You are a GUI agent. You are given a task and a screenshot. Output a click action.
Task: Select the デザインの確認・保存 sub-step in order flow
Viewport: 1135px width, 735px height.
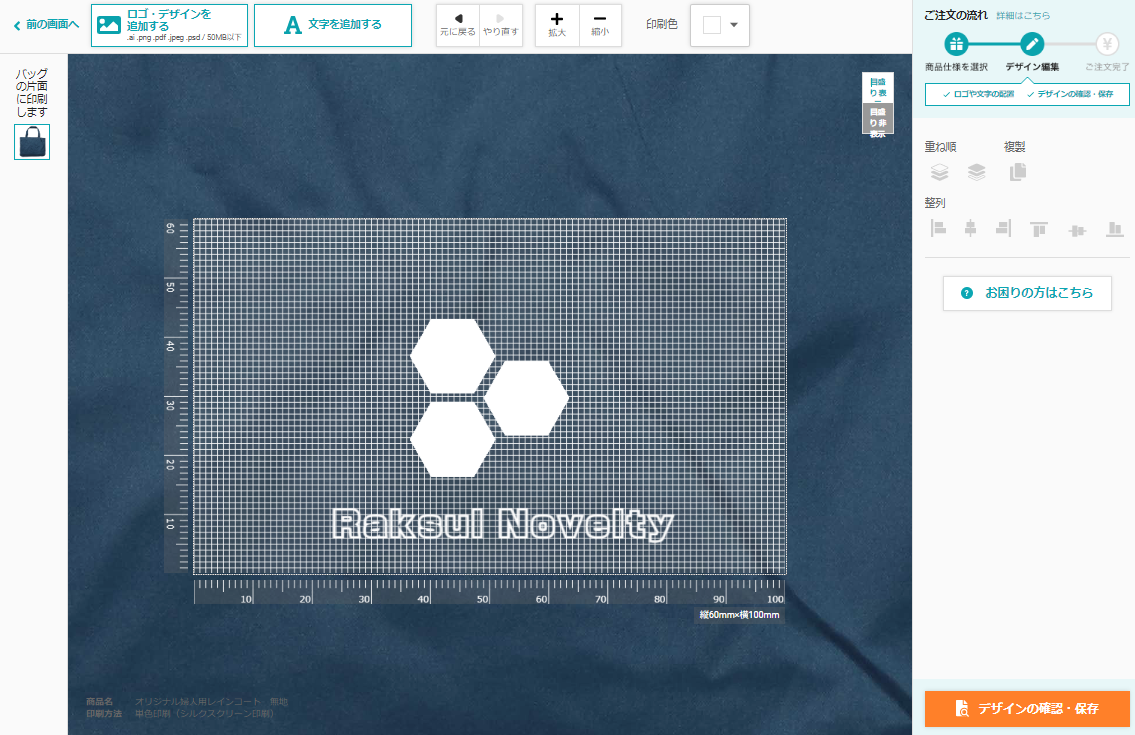(1070, 94)
